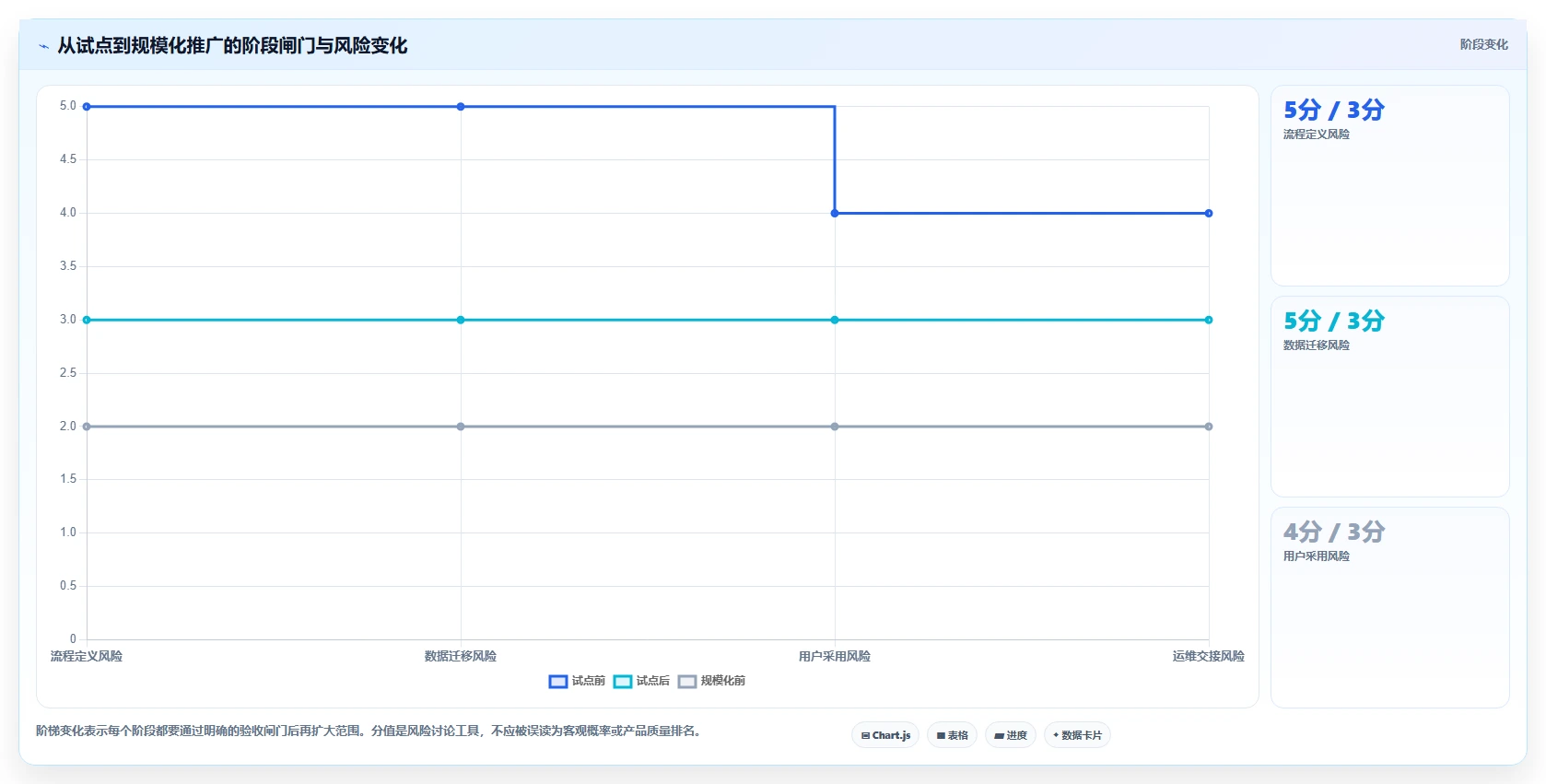The width and height of the screenshot is (1546, 784).
Task: Click the 进度 chip
Action: point(1011,735)
